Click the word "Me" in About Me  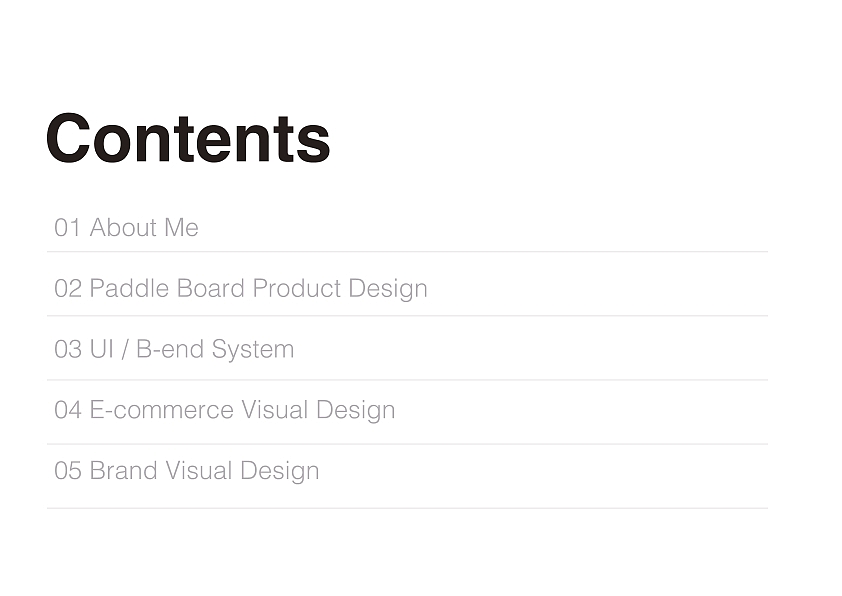click(182, 228)
